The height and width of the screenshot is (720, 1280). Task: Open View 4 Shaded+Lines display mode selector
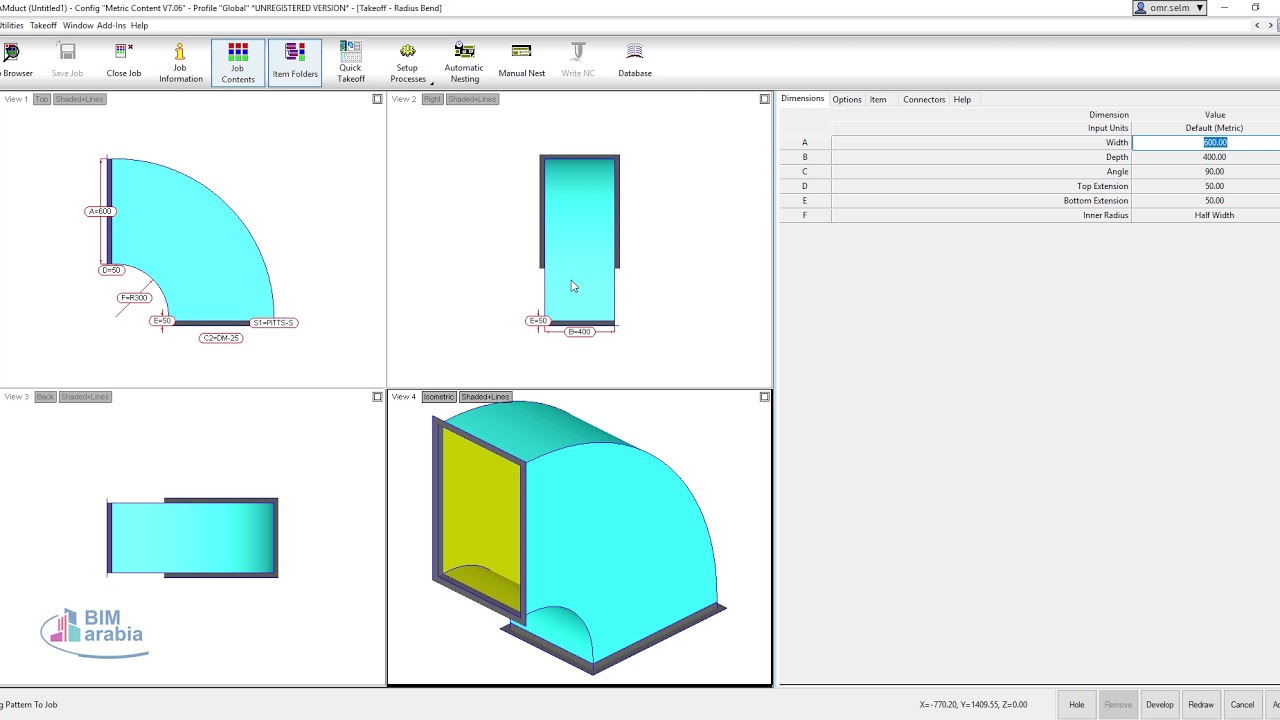(485, 397)
